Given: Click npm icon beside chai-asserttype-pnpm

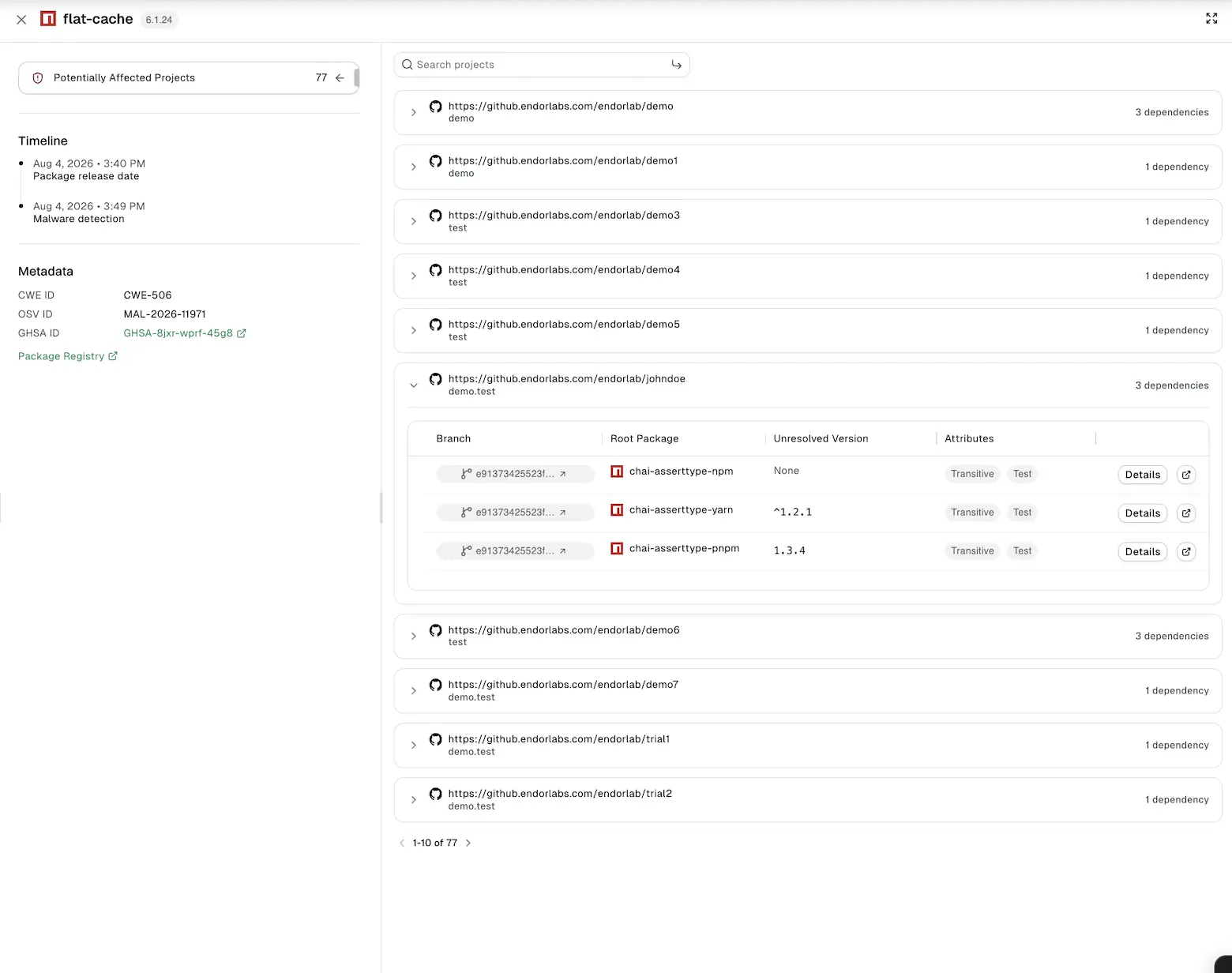Looking at the screenshot, I should (x=617, y=548).
